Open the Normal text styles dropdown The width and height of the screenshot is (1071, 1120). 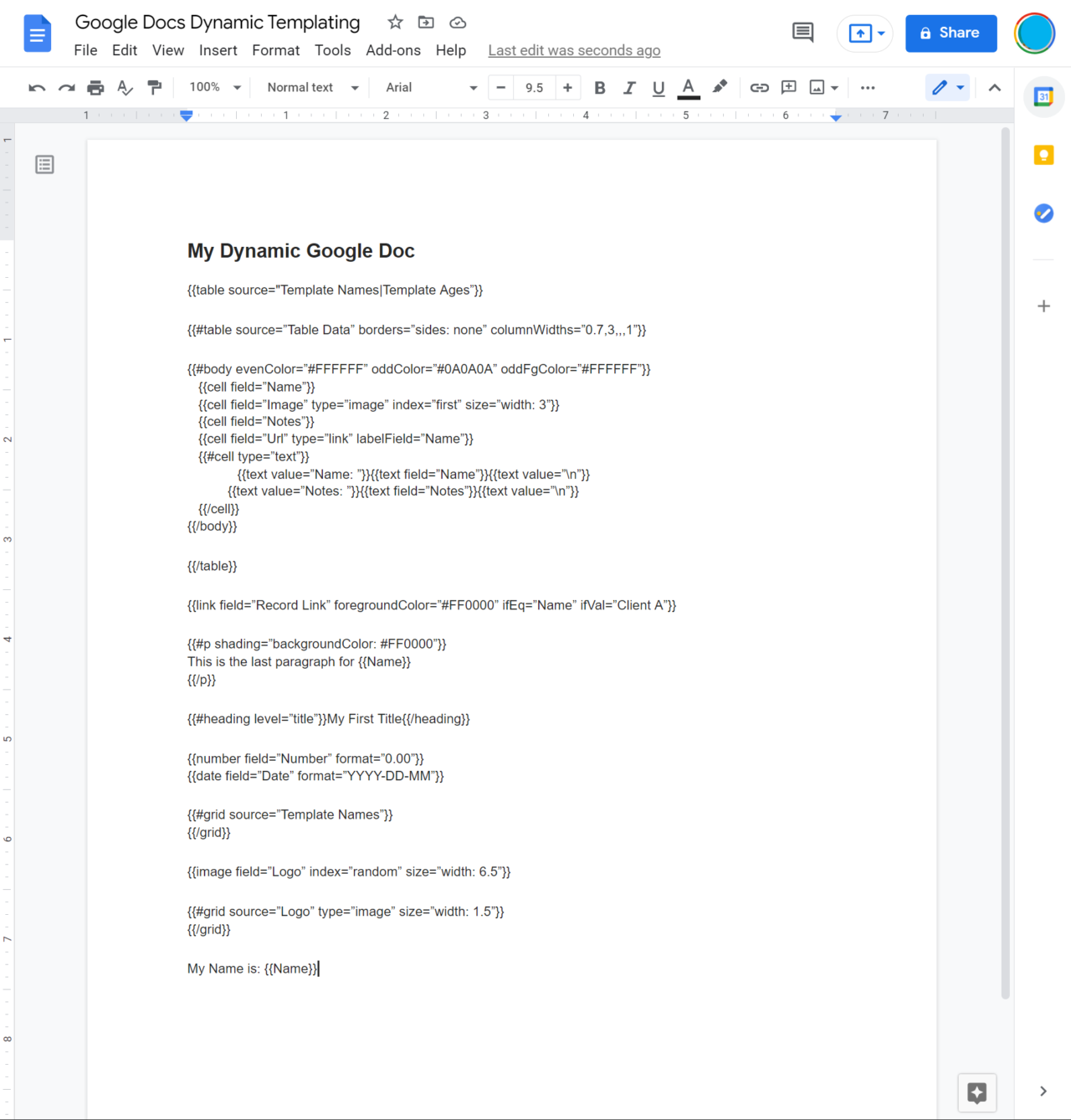point(310,87)
